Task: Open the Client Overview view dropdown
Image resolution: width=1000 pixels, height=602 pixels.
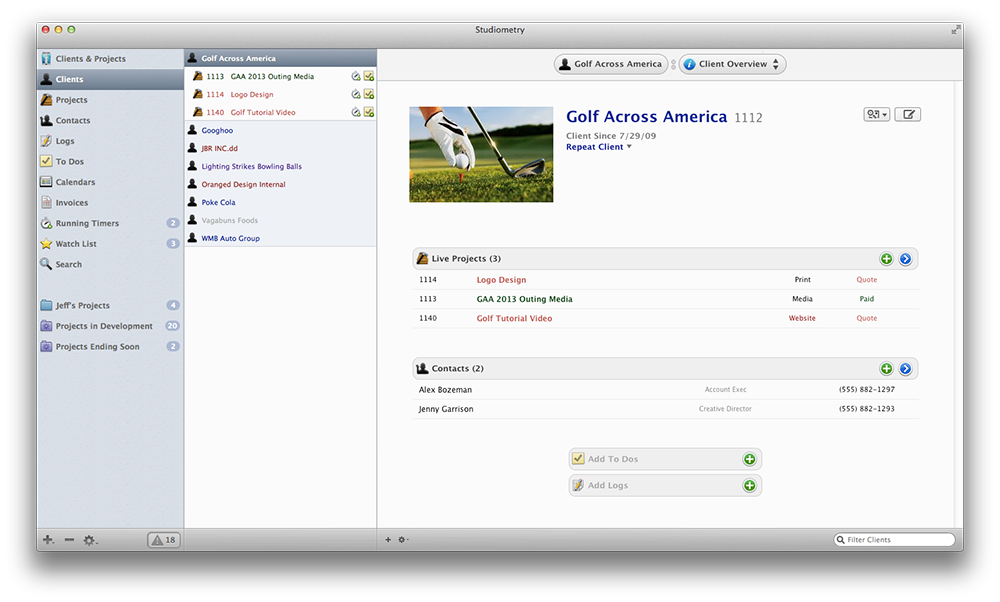Action: click(x=733, y=64)
